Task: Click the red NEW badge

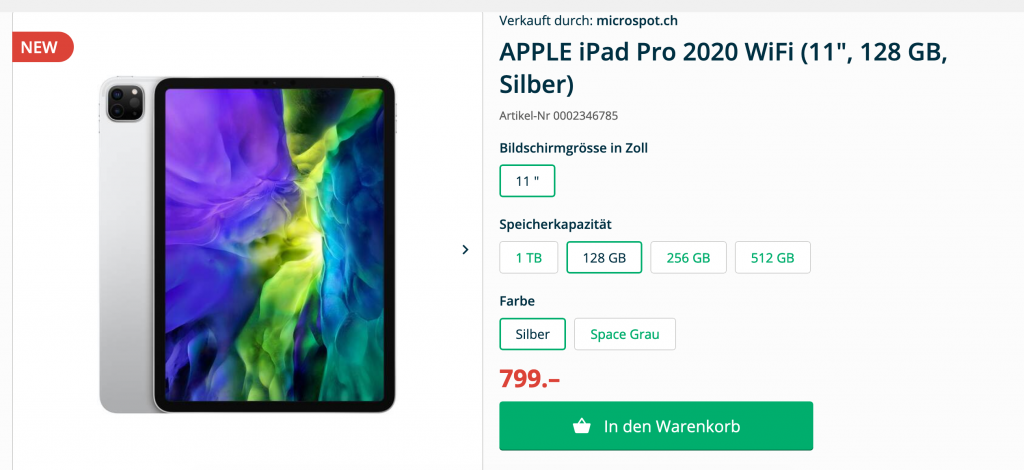Action: (x=42, y=47)
